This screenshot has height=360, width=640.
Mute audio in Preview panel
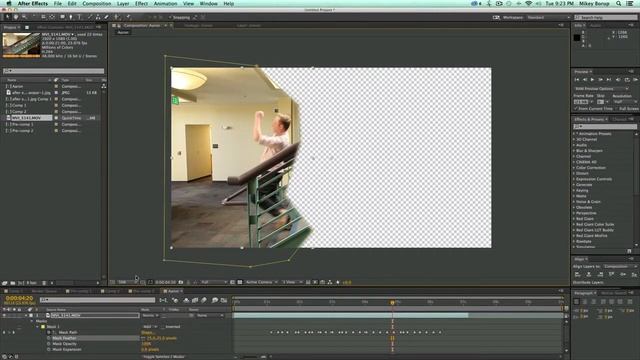[618, 80]
